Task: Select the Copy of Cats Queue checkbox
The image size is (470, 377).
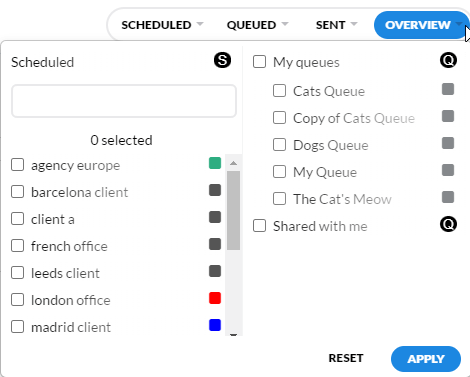Action: 279,118
